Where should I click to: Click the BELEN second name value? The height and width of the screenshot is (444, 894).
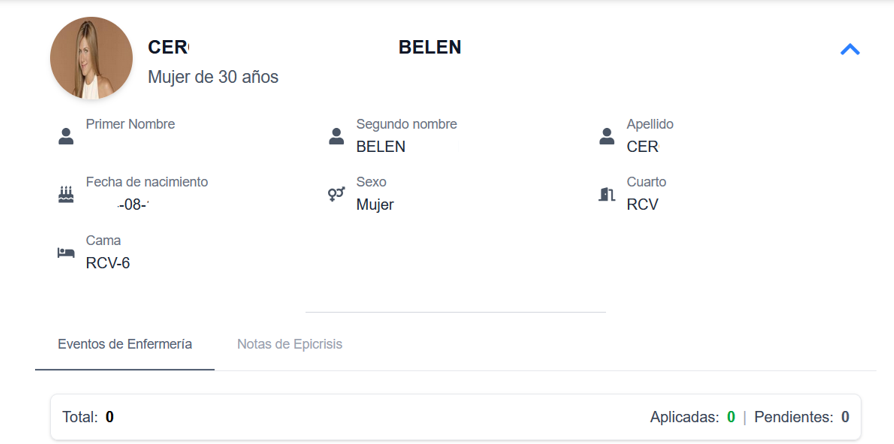pyautogui.click(x=381, y=147)
